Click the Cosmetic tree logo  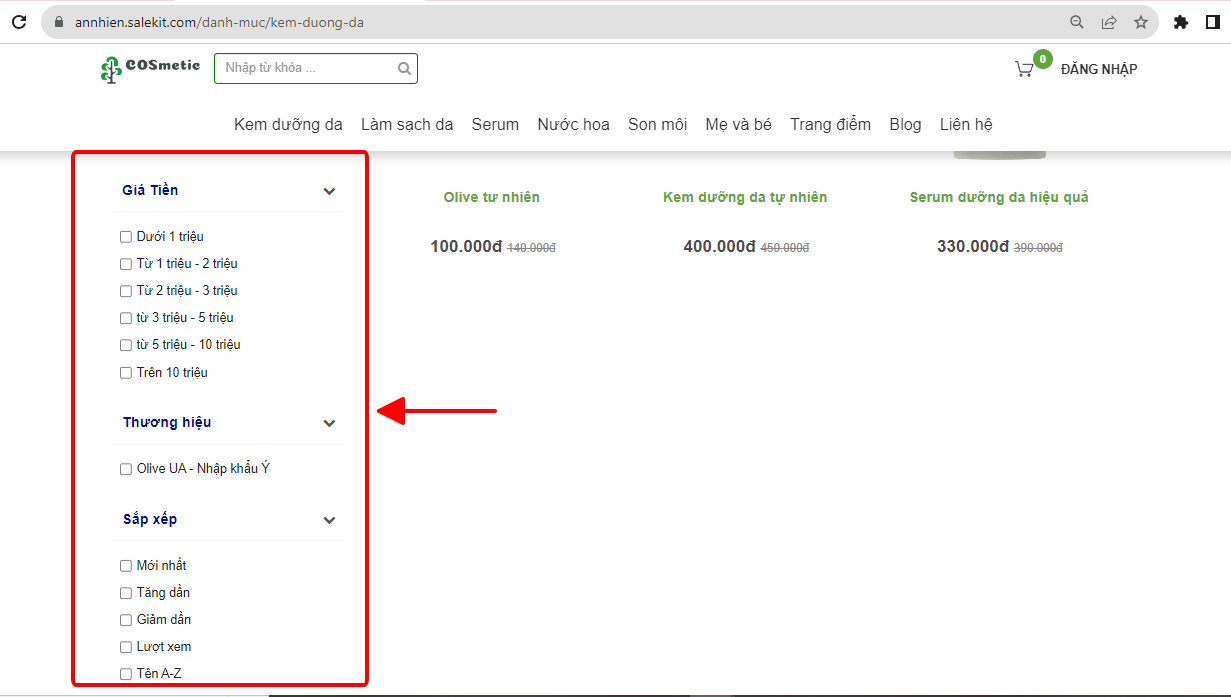pos(150,68)
